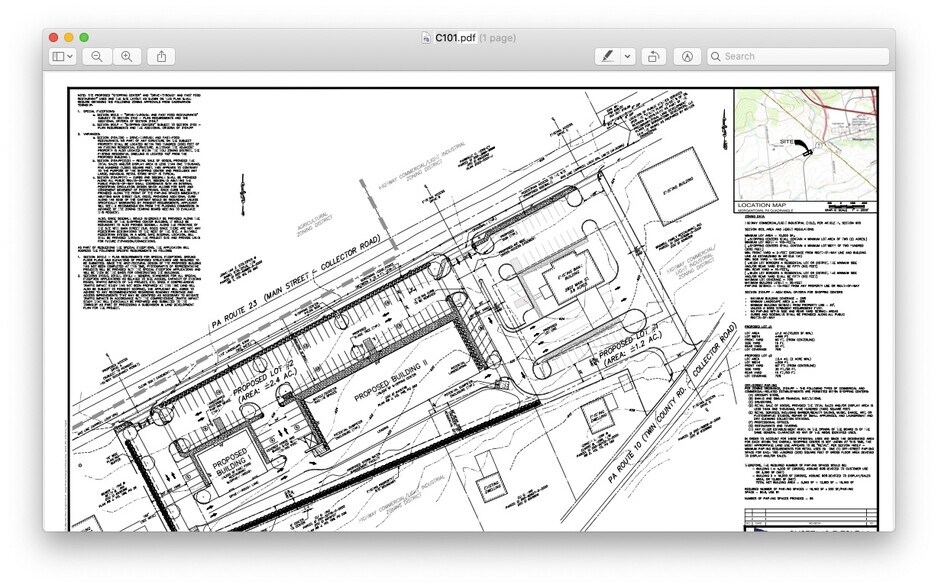Screen dimensions: 938x588
Task: Click the search magnifier icon
Action: click(x=716, y=57)
